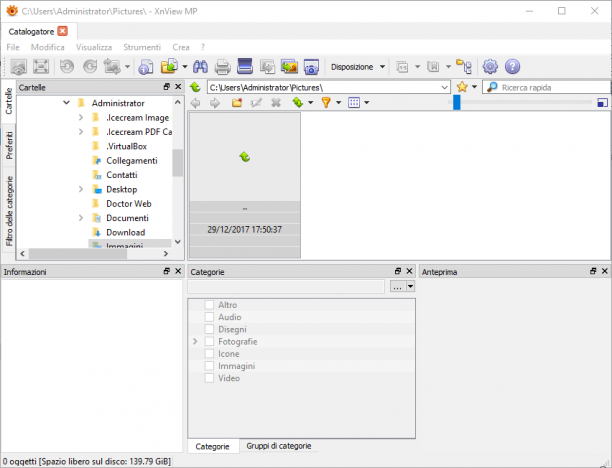This screenshot has width=612, height=468.
Task: Click the green refresh icon
Action: coord(298,103)
